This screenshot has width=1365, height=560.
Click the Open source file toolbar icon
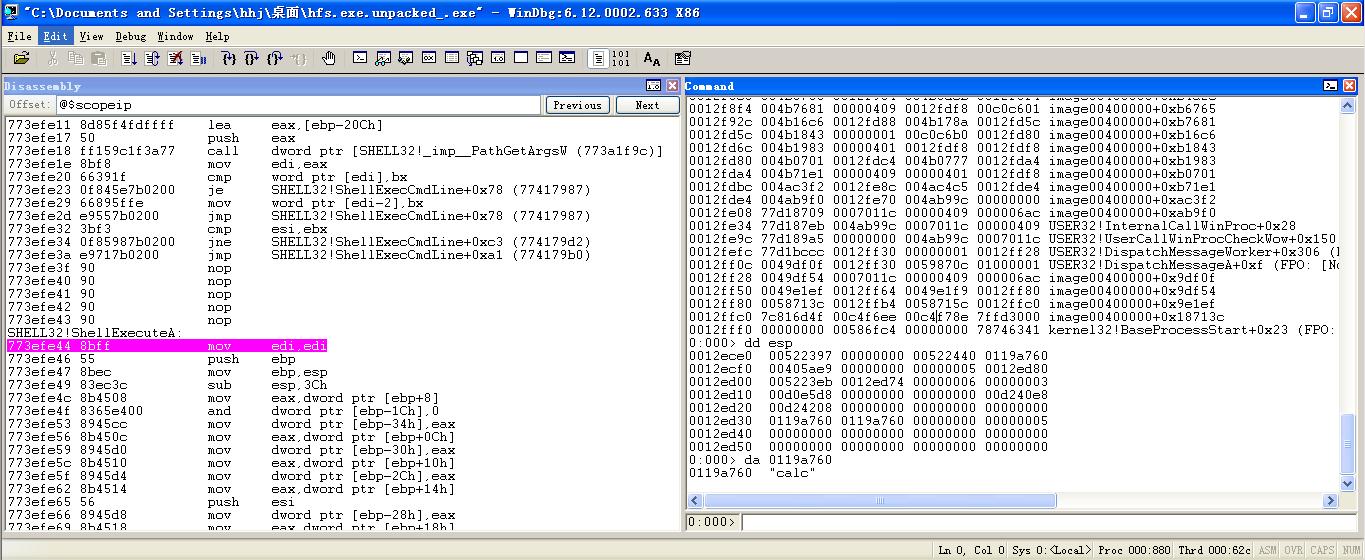pos(21,59)
